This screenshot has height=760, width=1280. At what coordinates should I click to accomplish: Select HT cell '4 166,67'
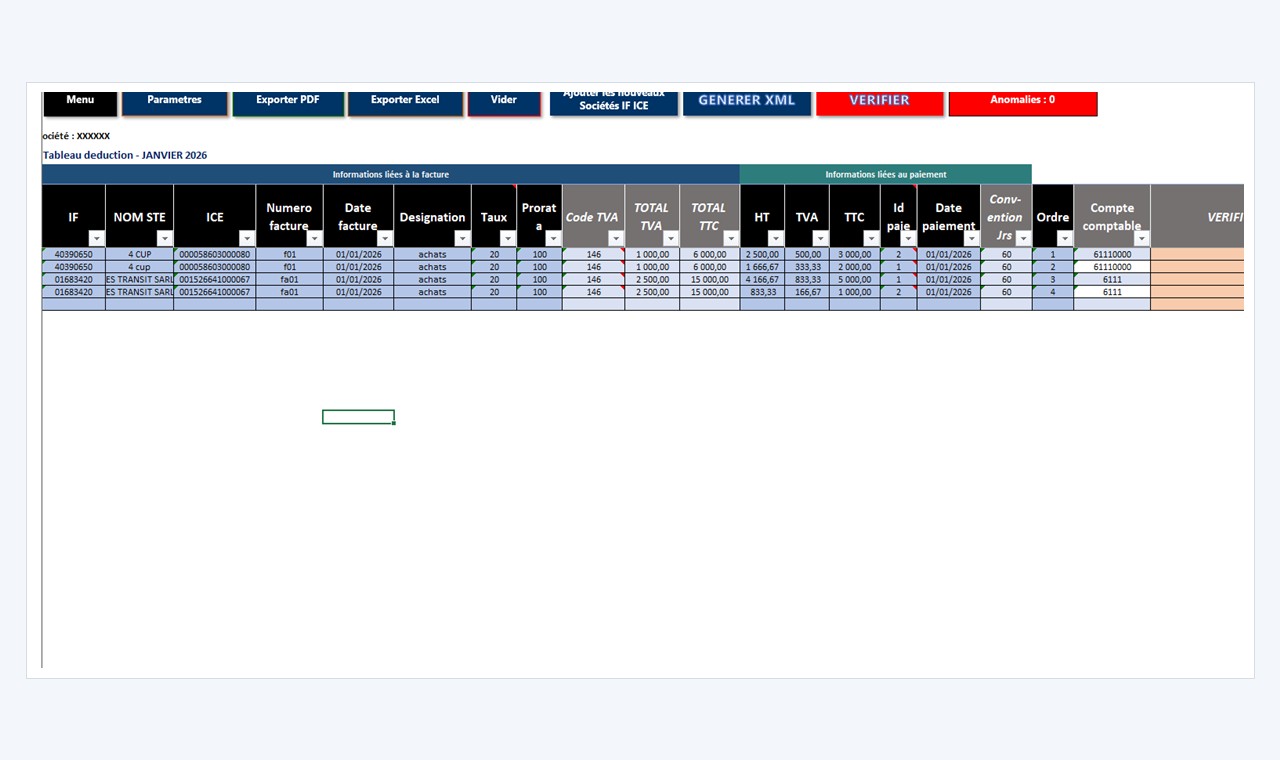coord(762,280)
